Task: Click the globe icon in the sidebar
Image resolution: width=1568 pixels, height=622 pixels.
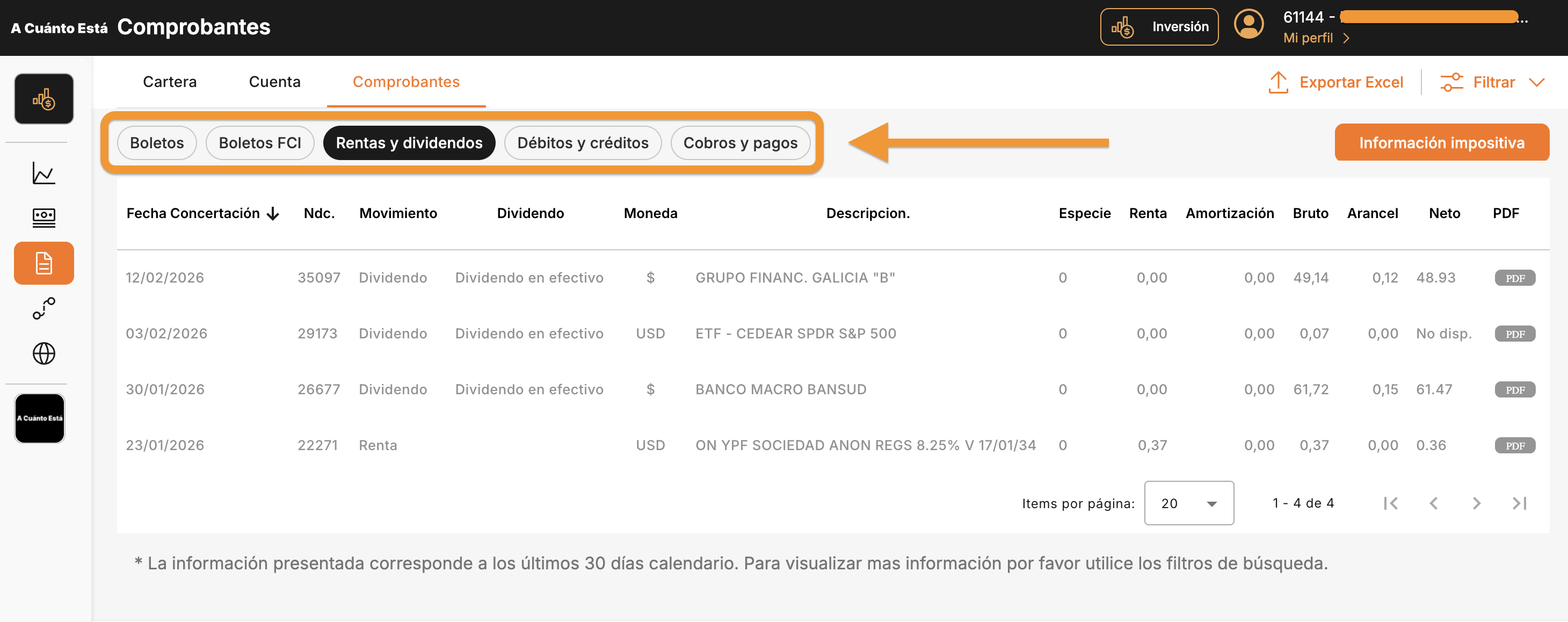Action: pyautogui.click(x=43, y=353)
